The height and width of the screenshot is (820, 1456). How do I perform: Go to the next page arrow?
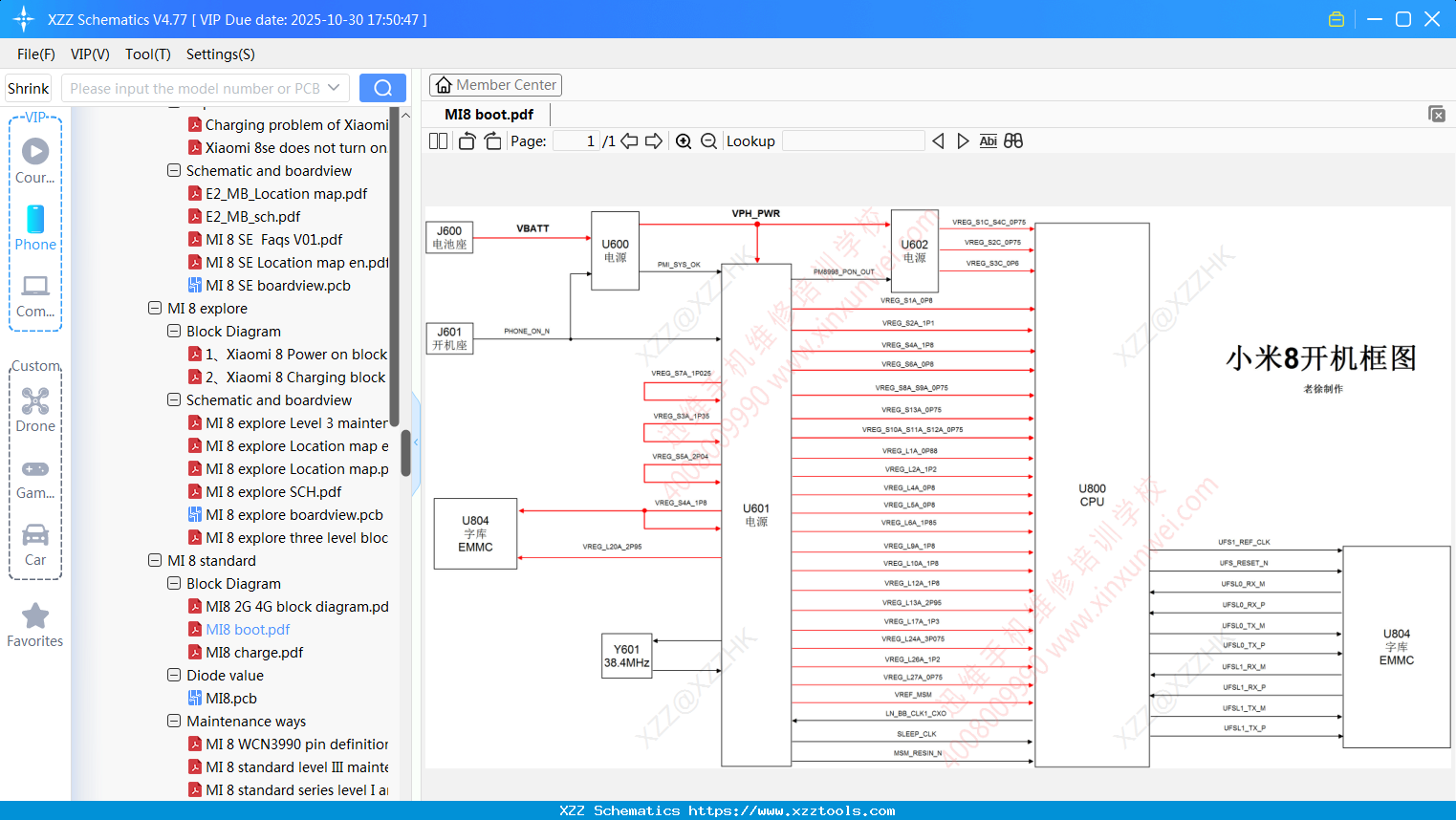654,140
